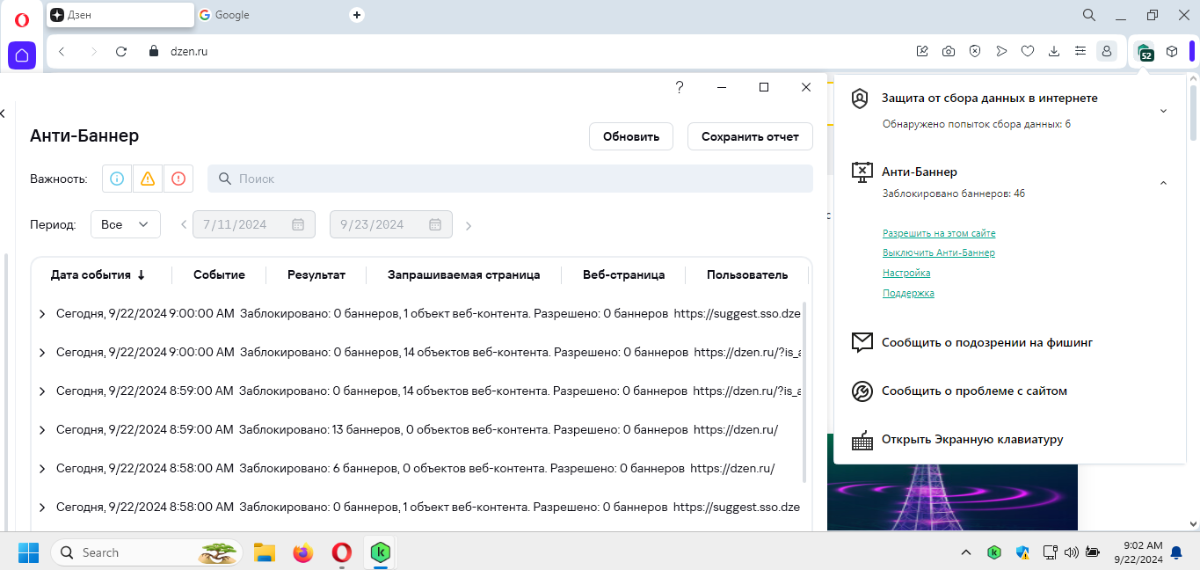
Task: Open Kaspersky from the Windows taskbar
Action: click(x=380, y=552)
